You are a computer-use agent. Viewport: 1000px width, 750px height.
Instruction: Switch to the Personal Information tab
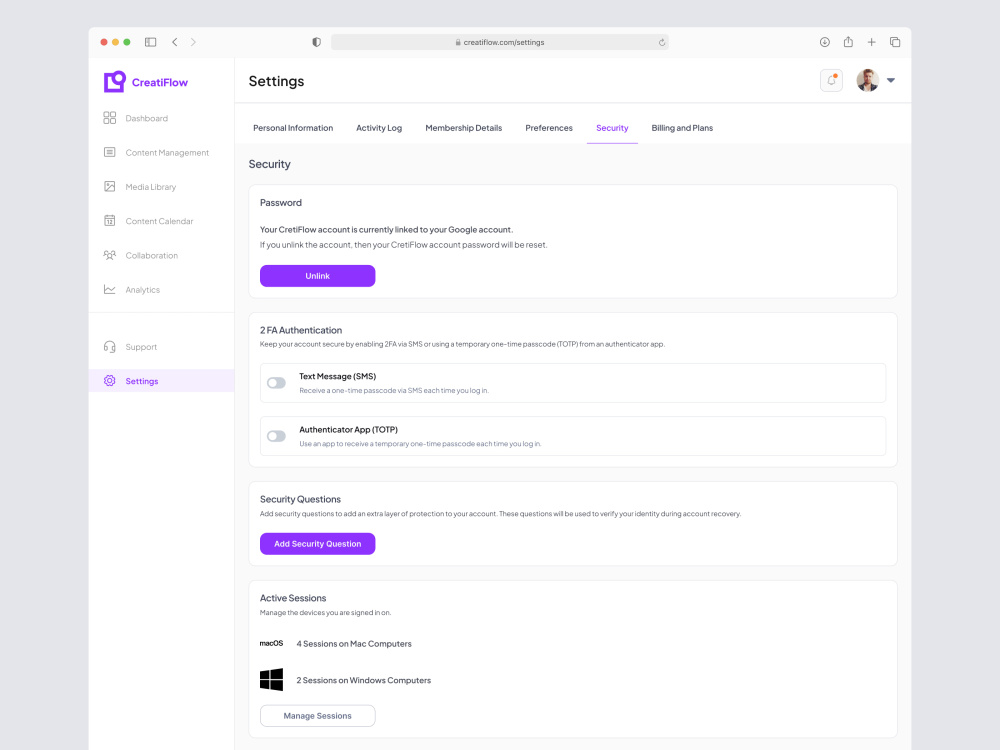293,128
